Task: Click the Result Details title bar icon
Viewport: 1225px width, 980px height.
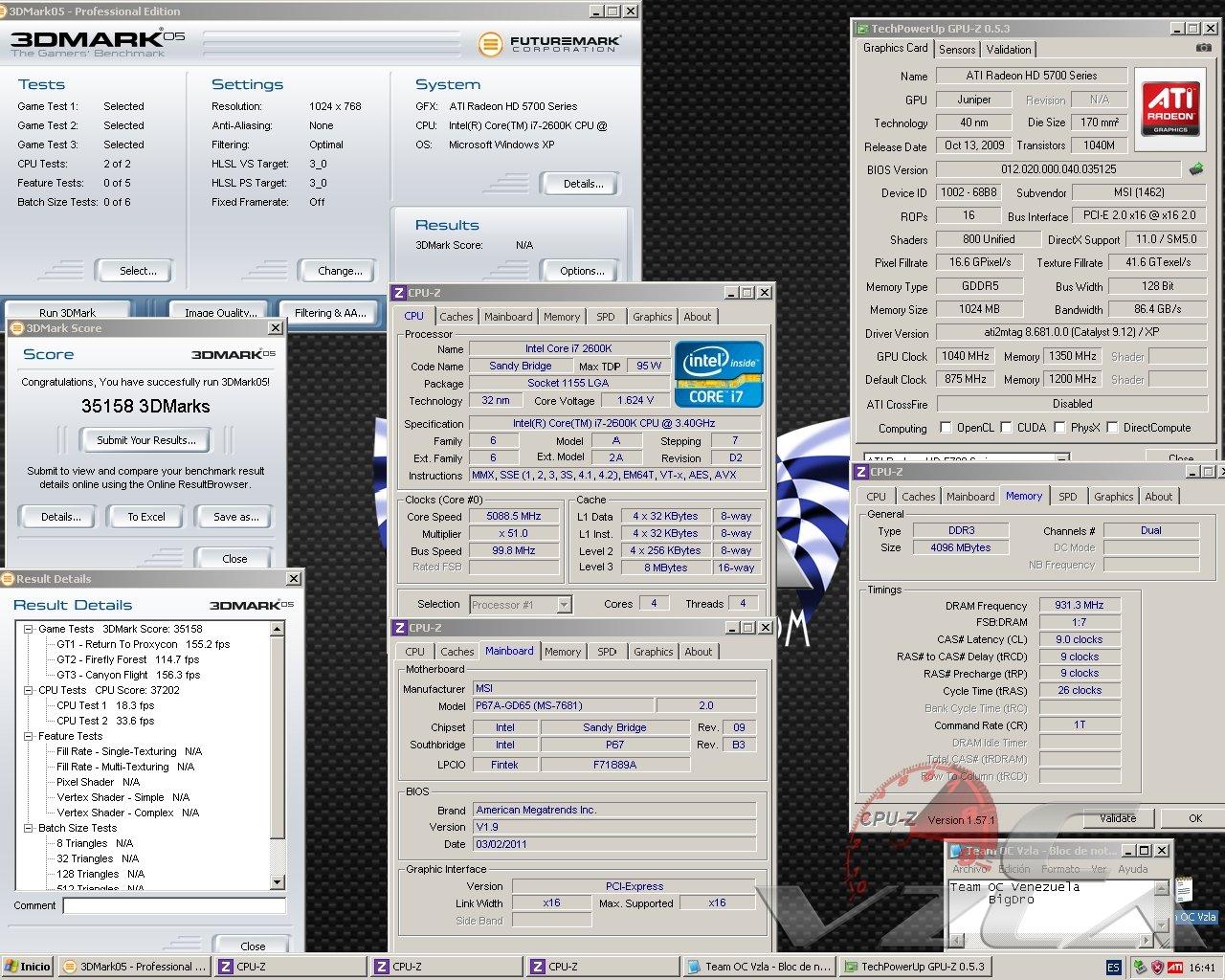Action: click(9, 579)
